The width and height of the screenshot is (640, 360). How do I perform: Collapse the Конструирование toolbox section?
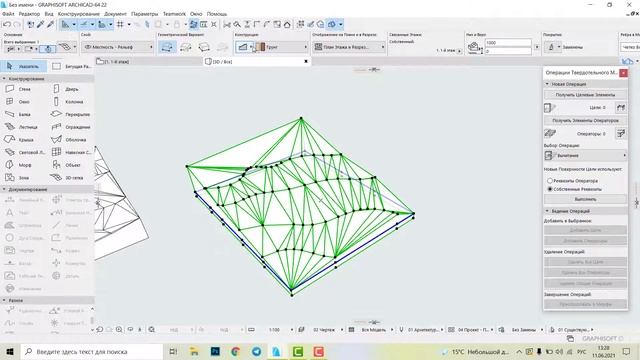point(4,78)
